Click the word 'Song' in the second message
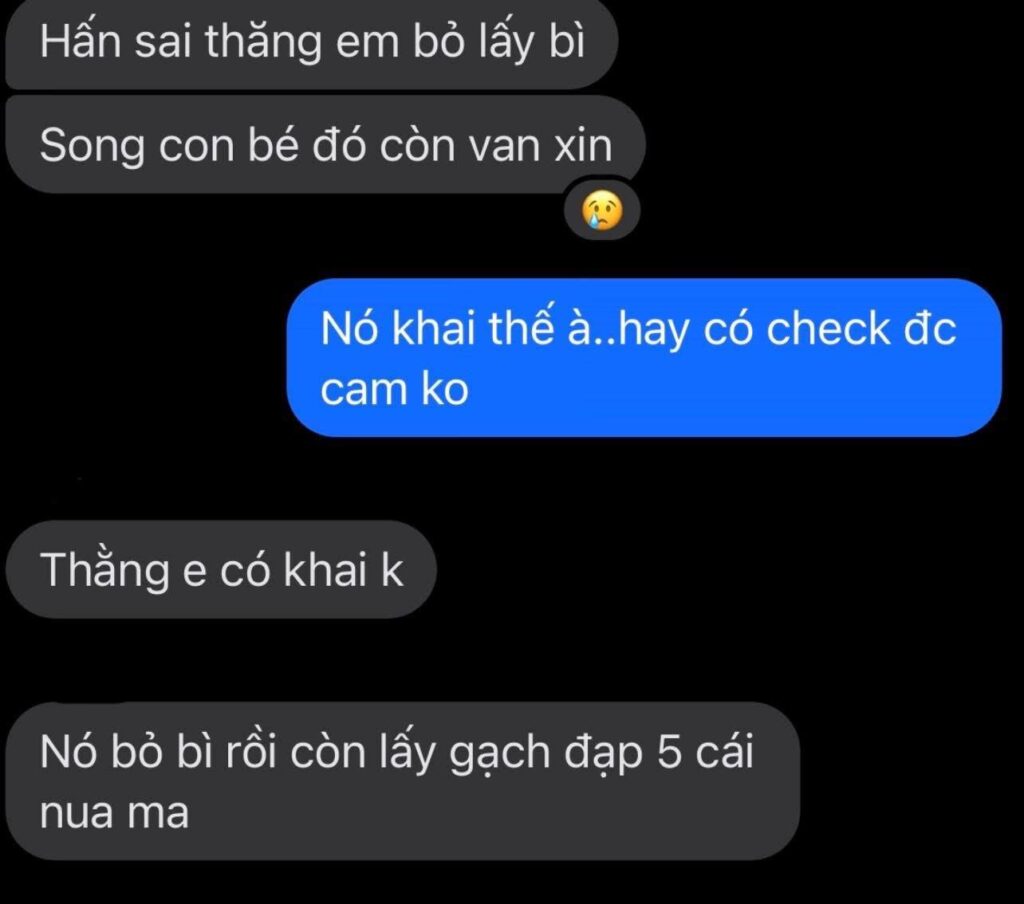The height and width of the screenshot is (904, 1024). point(92,146)
